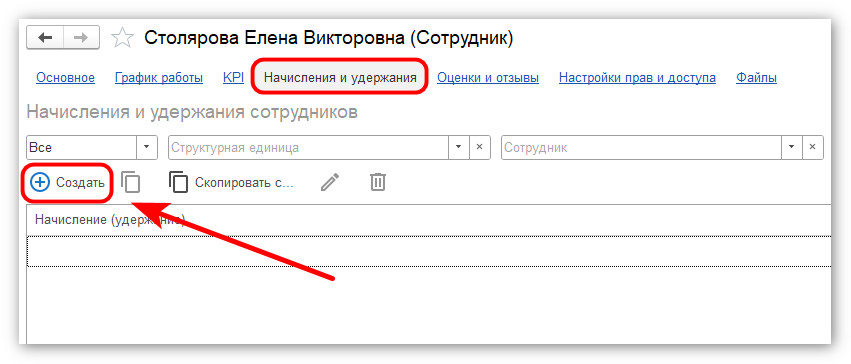Clear the Структурная единица field
The width and height of the screenshot is (851, 364).
(x=480, y=148)
